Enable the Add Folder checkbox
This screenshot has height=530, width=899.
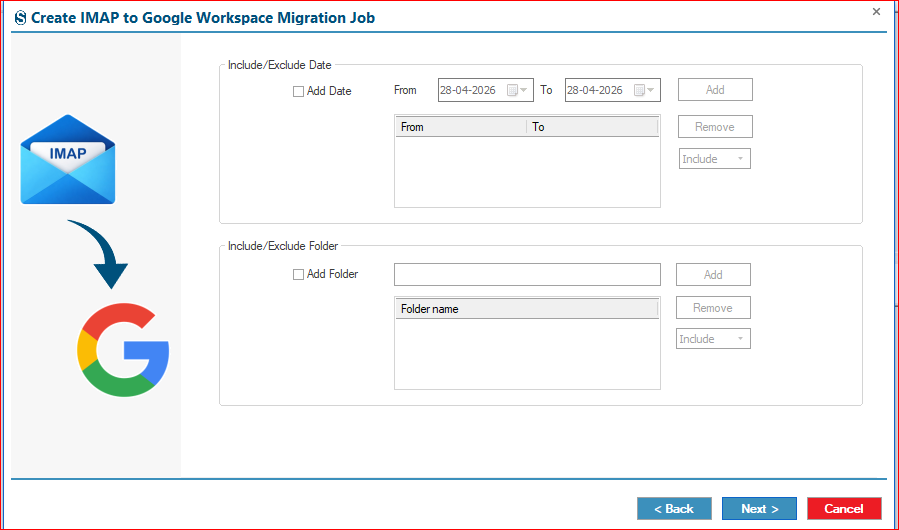pyautogui.click(x=298, y=275)
